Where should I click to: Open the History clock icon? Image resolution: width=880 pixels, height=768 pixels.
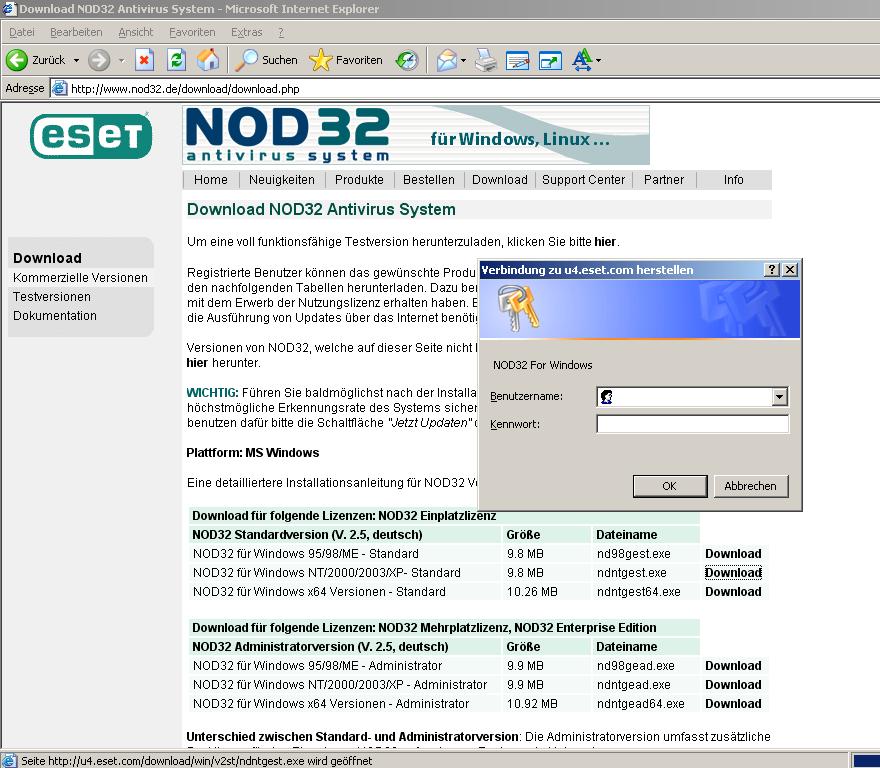point(407,60)
